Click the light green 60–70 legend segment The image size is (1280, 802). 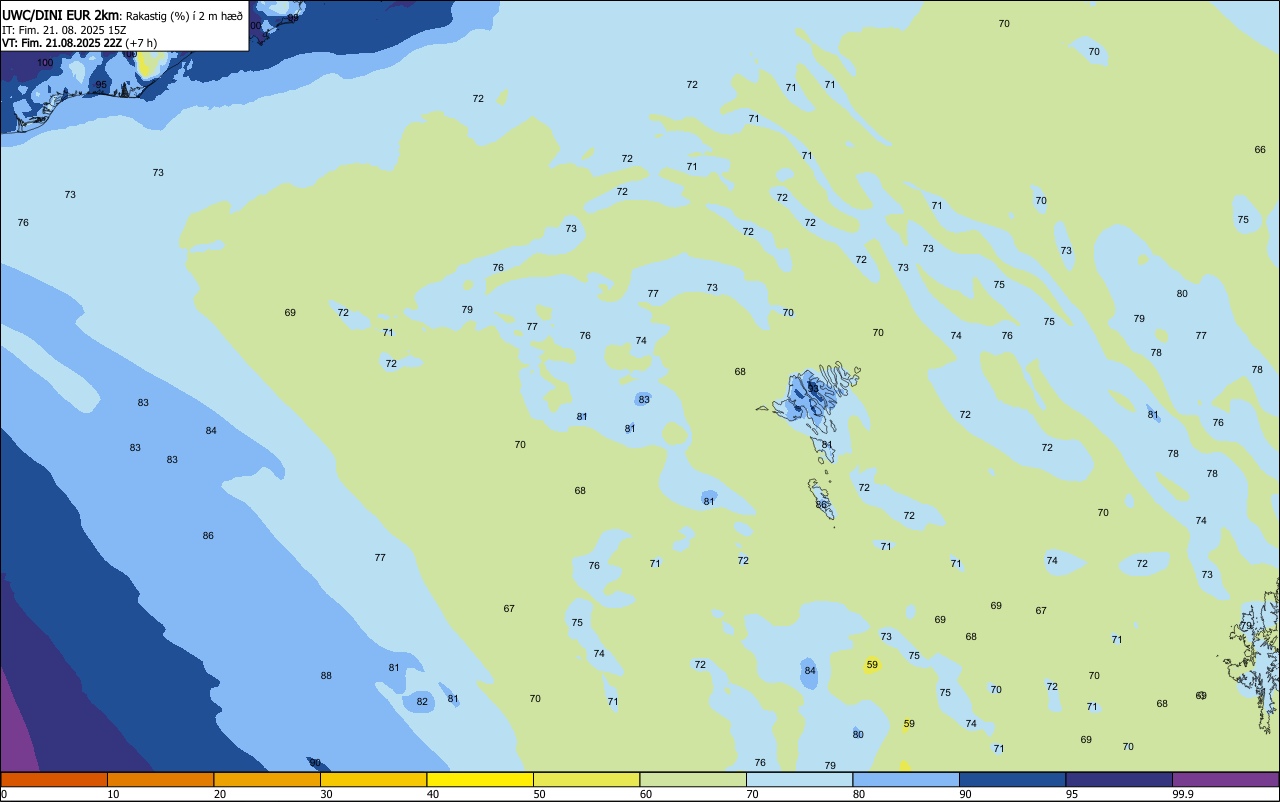coord(693,779)
